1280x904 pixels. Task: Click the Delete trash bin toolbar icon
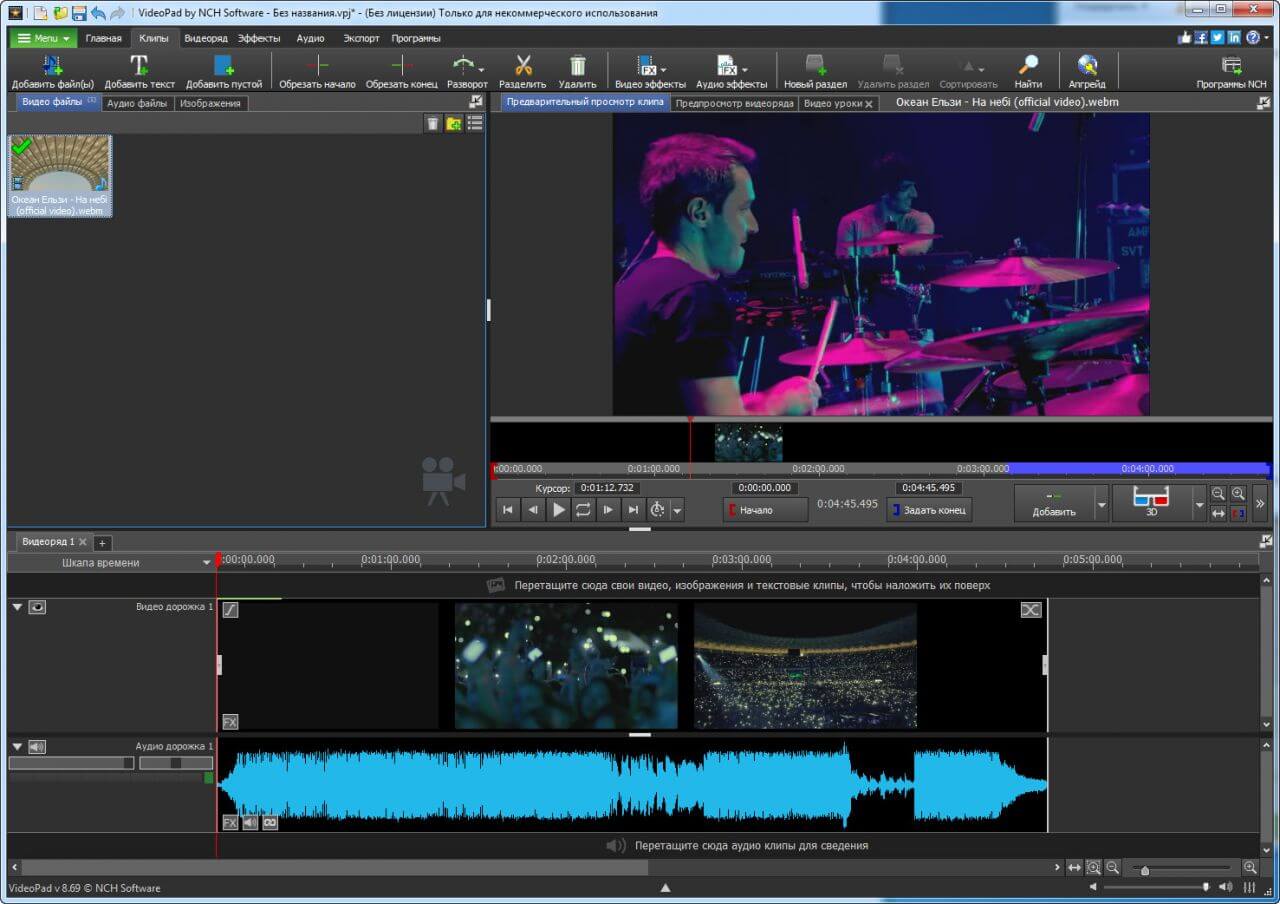click(x=577, y=66)
